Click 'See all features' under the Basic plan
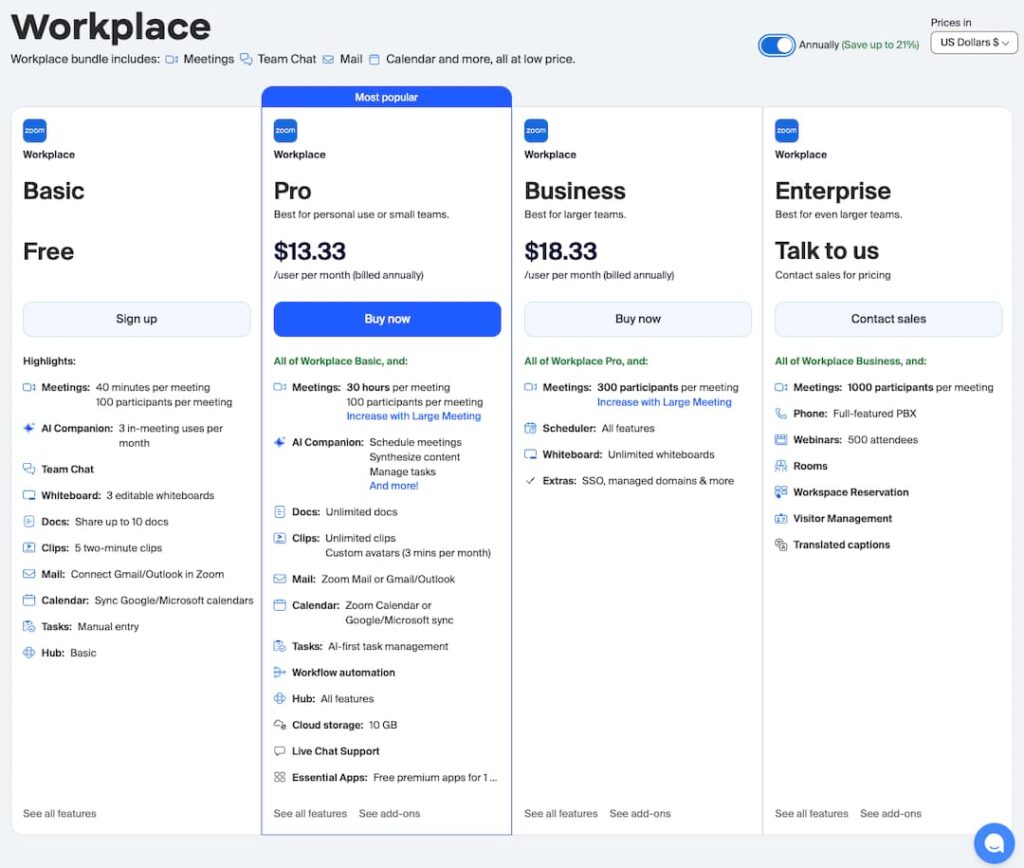Image resolution: width=1024 pixels, height=868 pixels. pos(58,813)
